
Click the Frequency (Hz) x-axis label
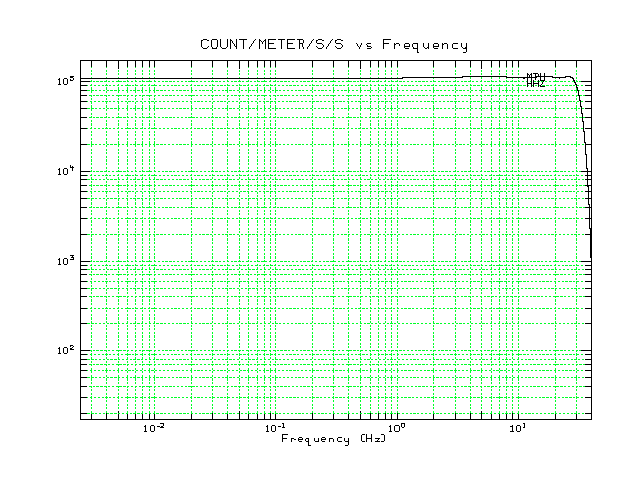(333, 439)
